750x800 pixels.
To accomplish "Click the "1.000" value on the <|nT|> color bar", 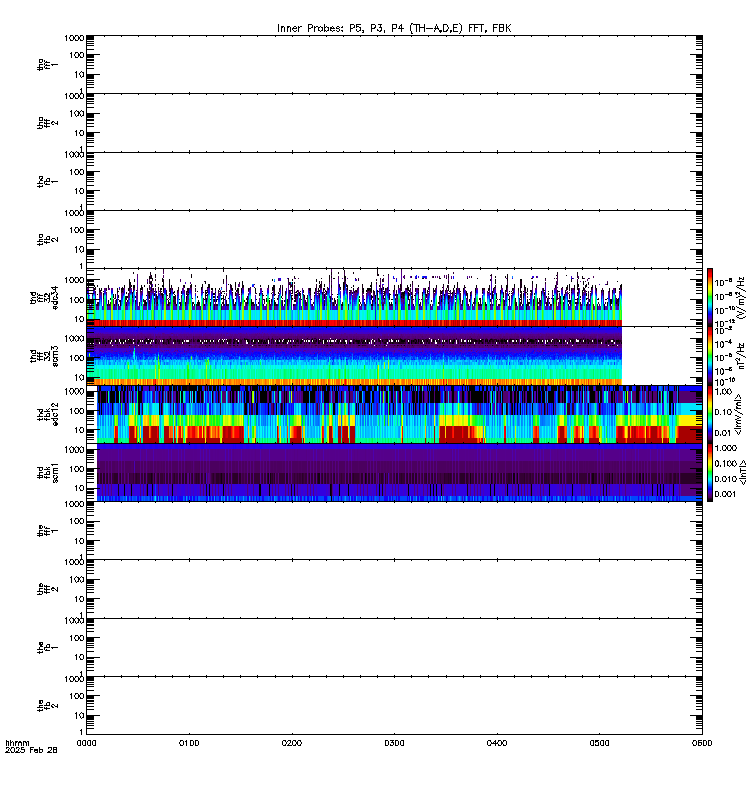I will 726,448.
